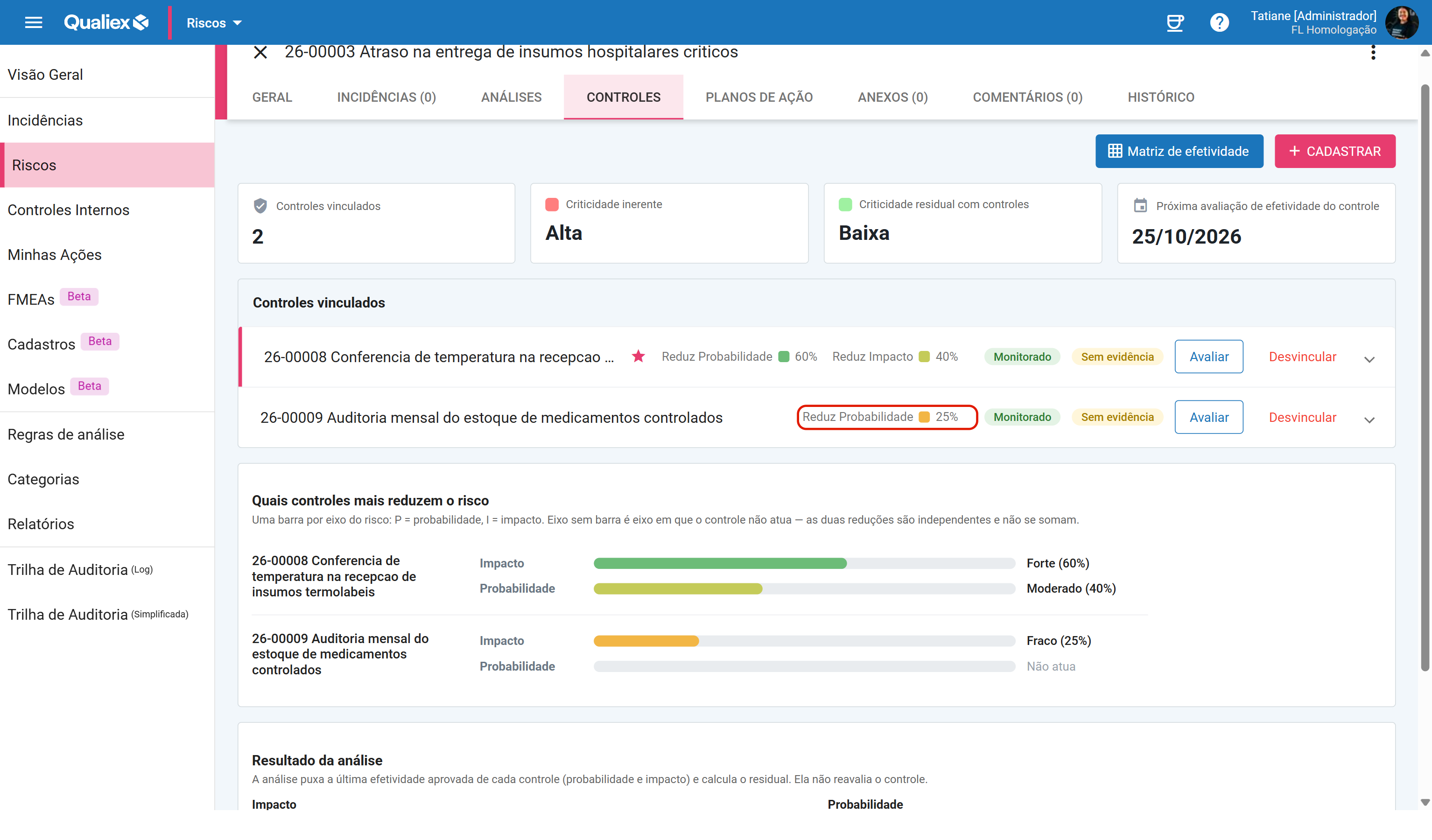Viewport: 1432px width, 840px height.
Task: Close the risk 26-00003 detail panel
Action: (260, 52)
